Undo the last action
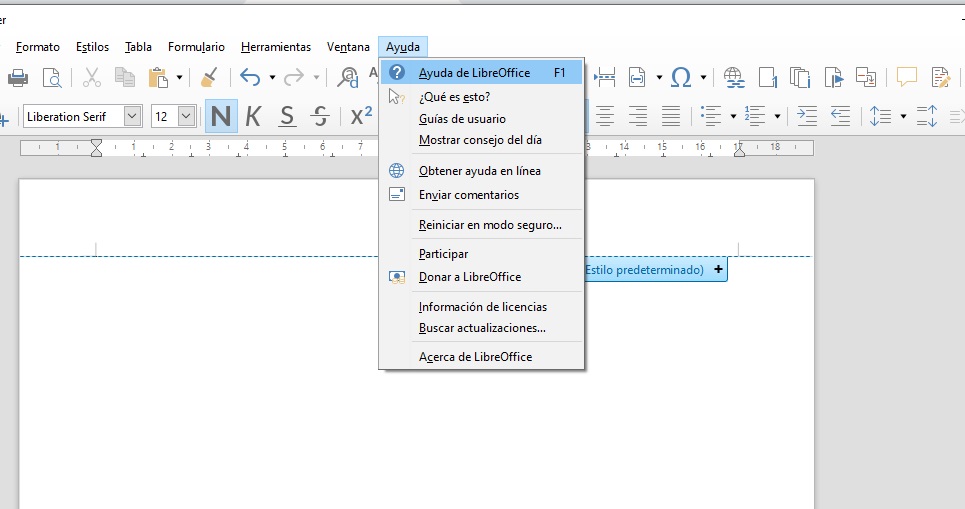 click(250, 78)
